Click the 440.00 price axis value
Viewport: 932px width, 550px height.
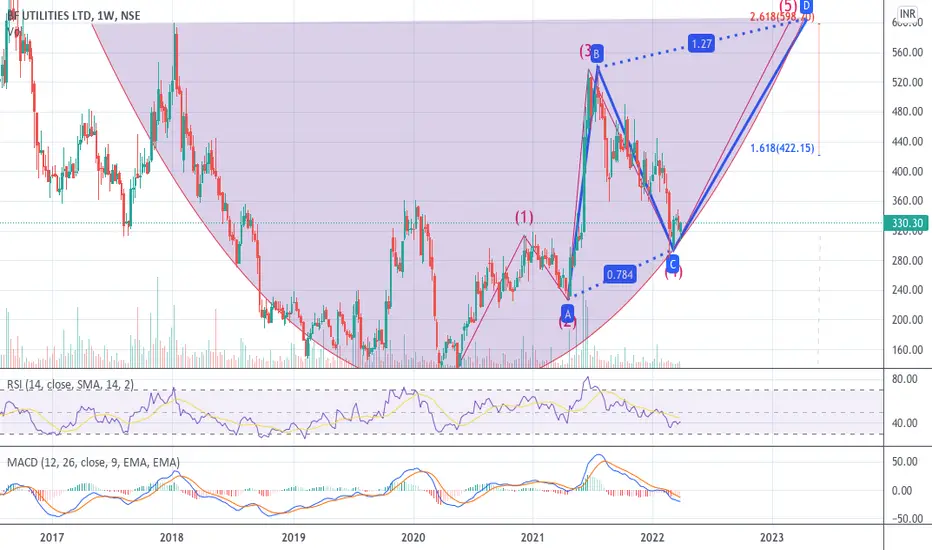908,142
